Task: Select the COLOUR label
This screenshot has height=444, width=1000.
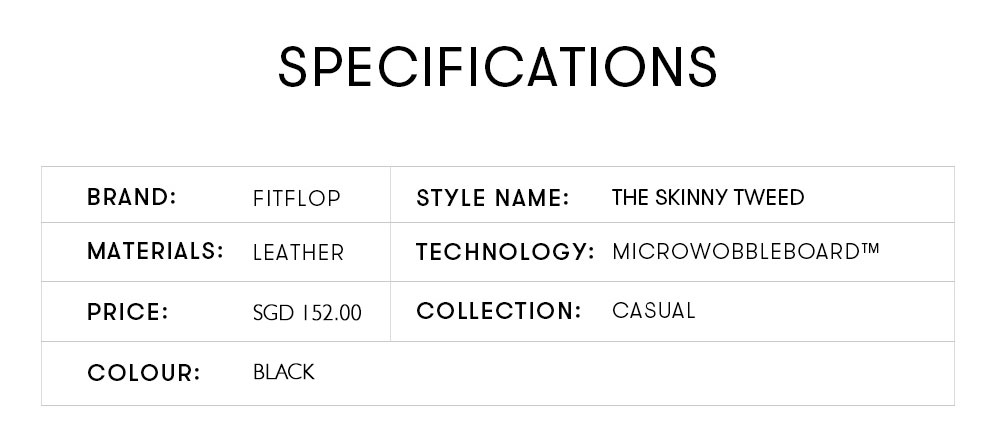Action: coord(143,373)
